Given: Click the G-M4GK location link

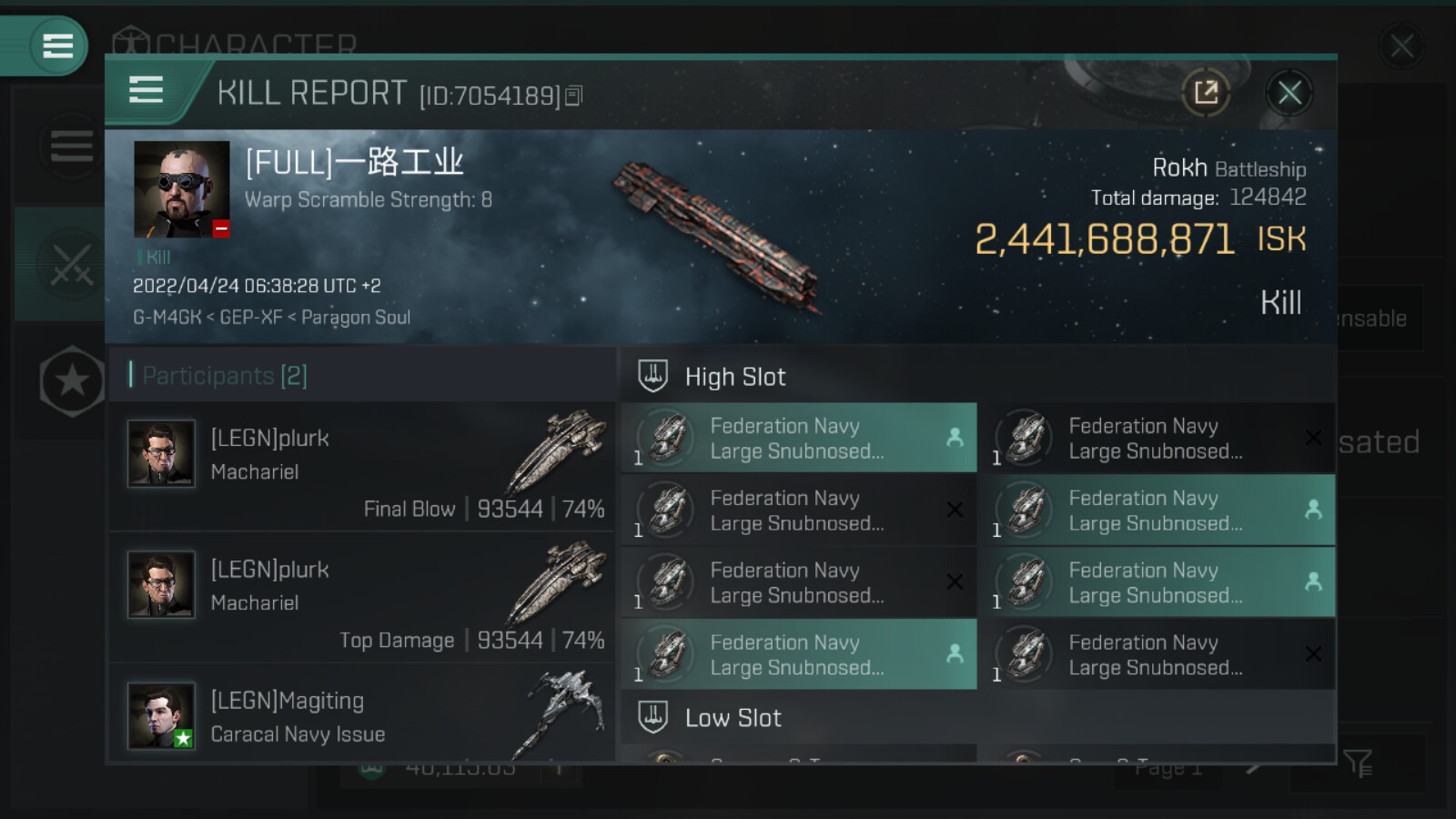Looking at the screenshot, I should (x=167, y=318).
